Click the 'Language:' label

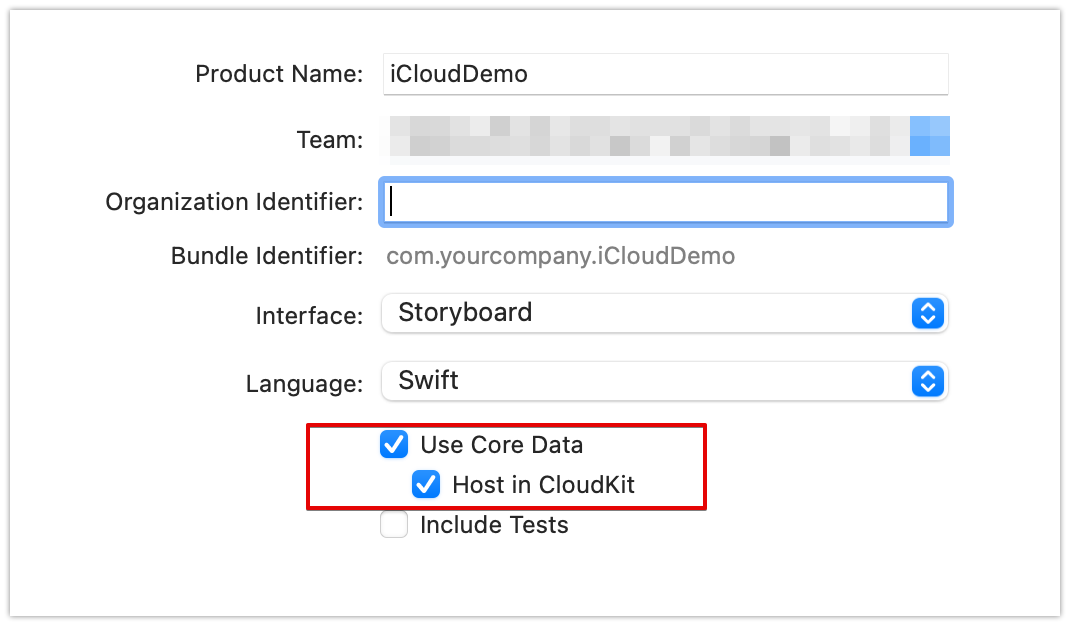point(304,384)
